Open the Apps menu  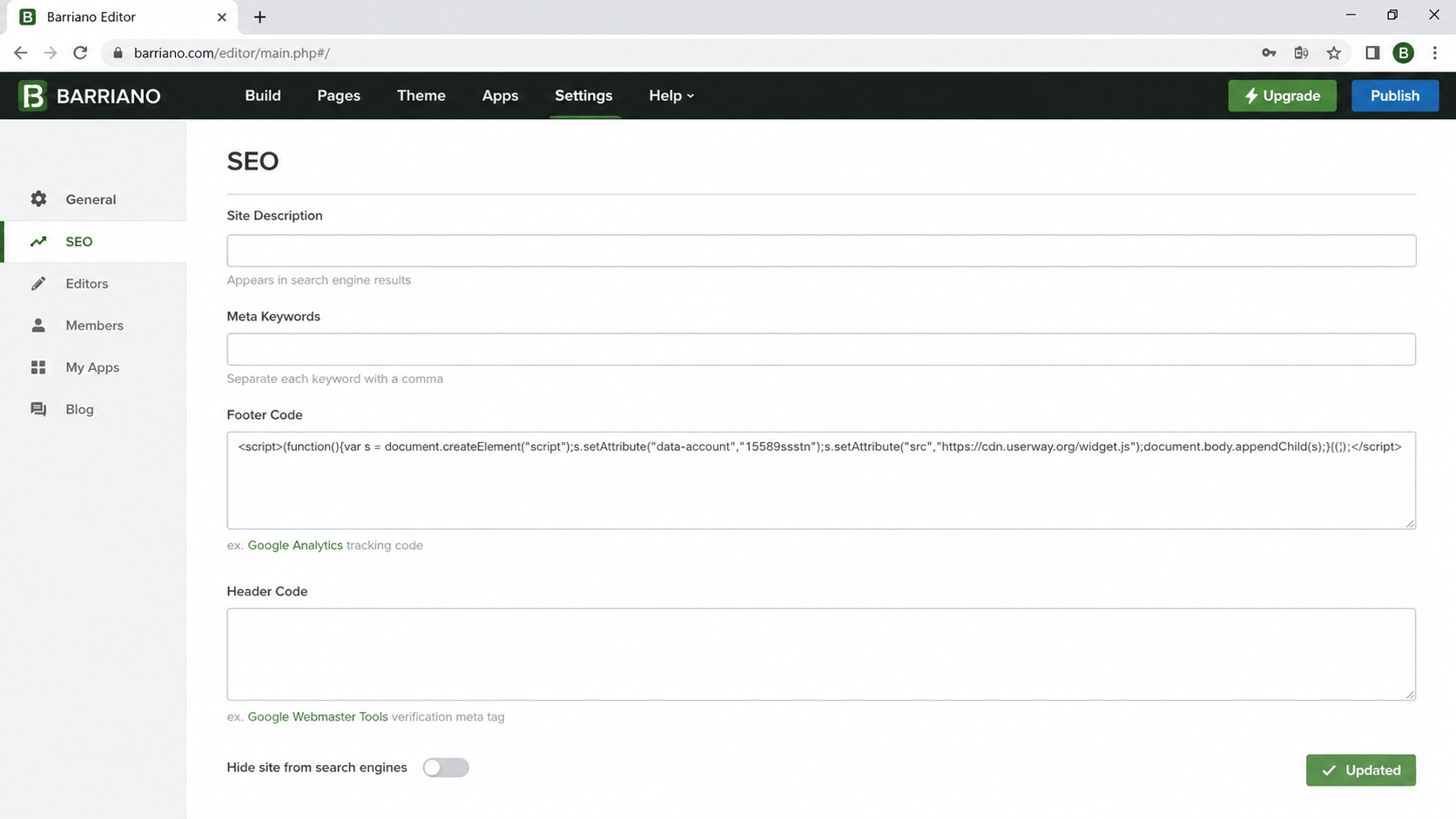coord(500,96)
